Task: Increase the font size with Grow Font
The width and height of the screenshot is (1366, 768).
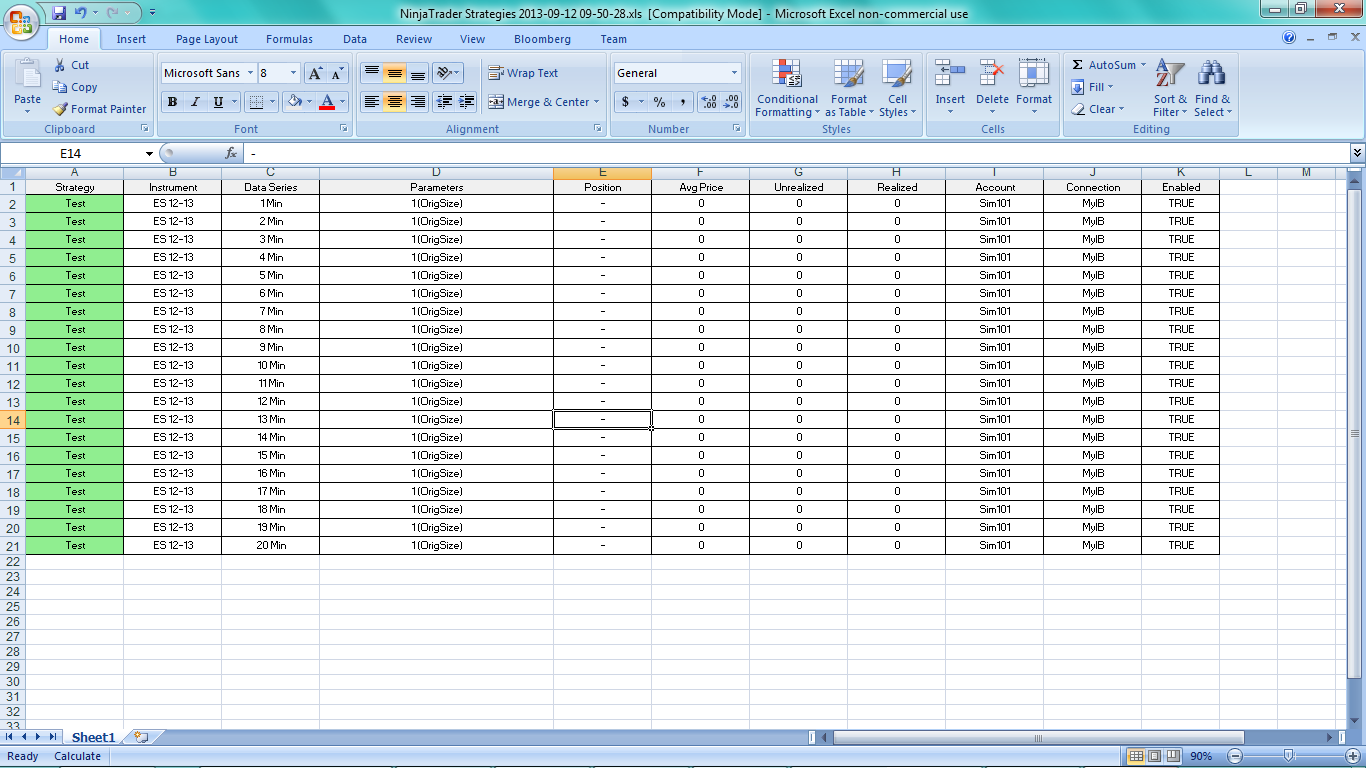Action: click(315, 73)
